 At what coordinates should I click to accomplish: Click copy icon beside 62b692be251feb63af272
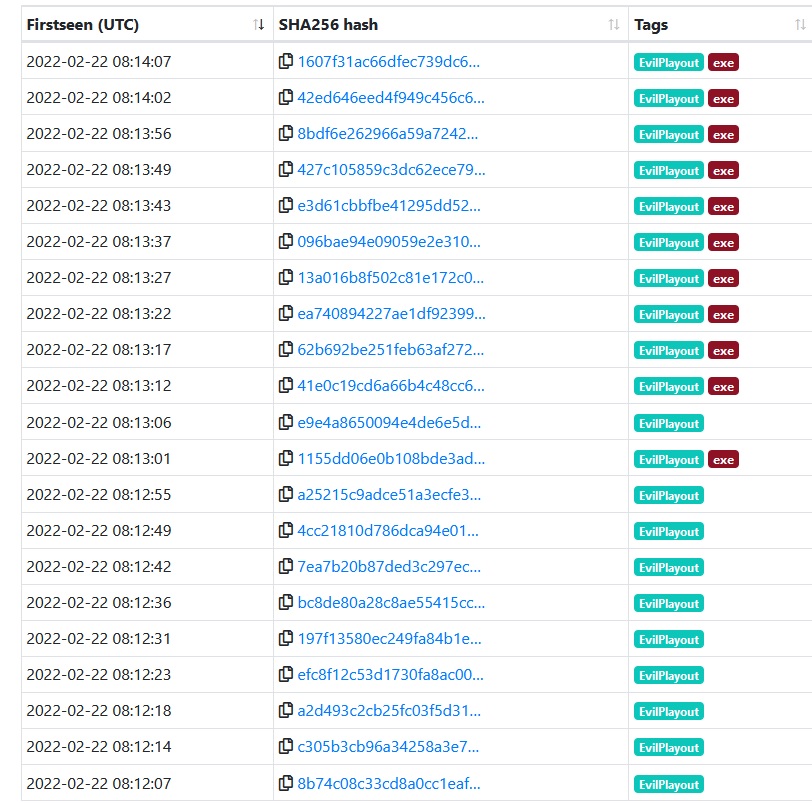pyautogui.click(x=285, y=349)
